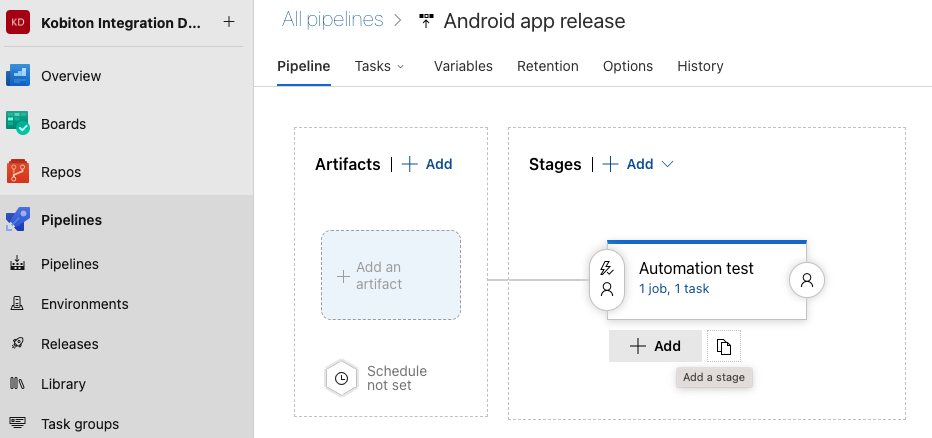Open the Boards icon in sidebar

tap(18, 124)
